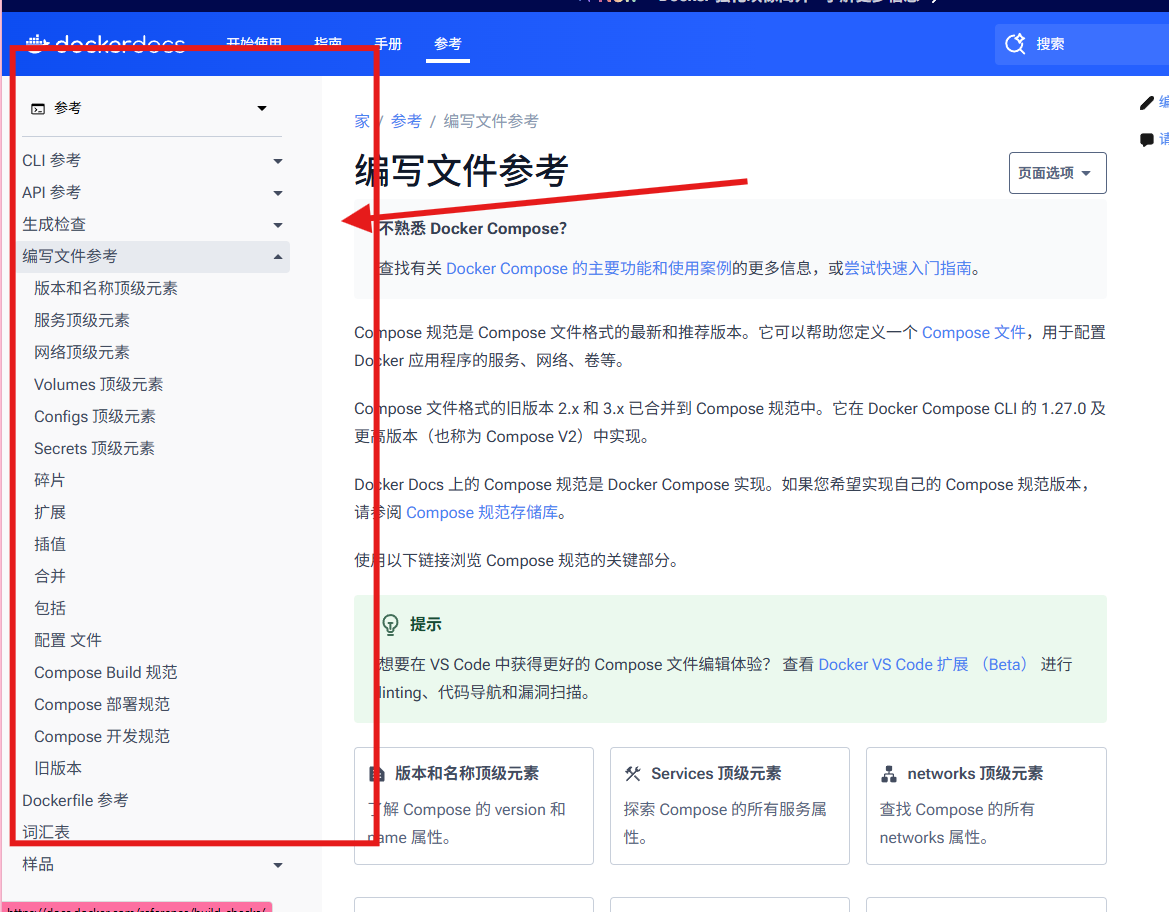Collapse the 编写文件参考 section arrow
The image size is (1169, 912).
point(277,257)
